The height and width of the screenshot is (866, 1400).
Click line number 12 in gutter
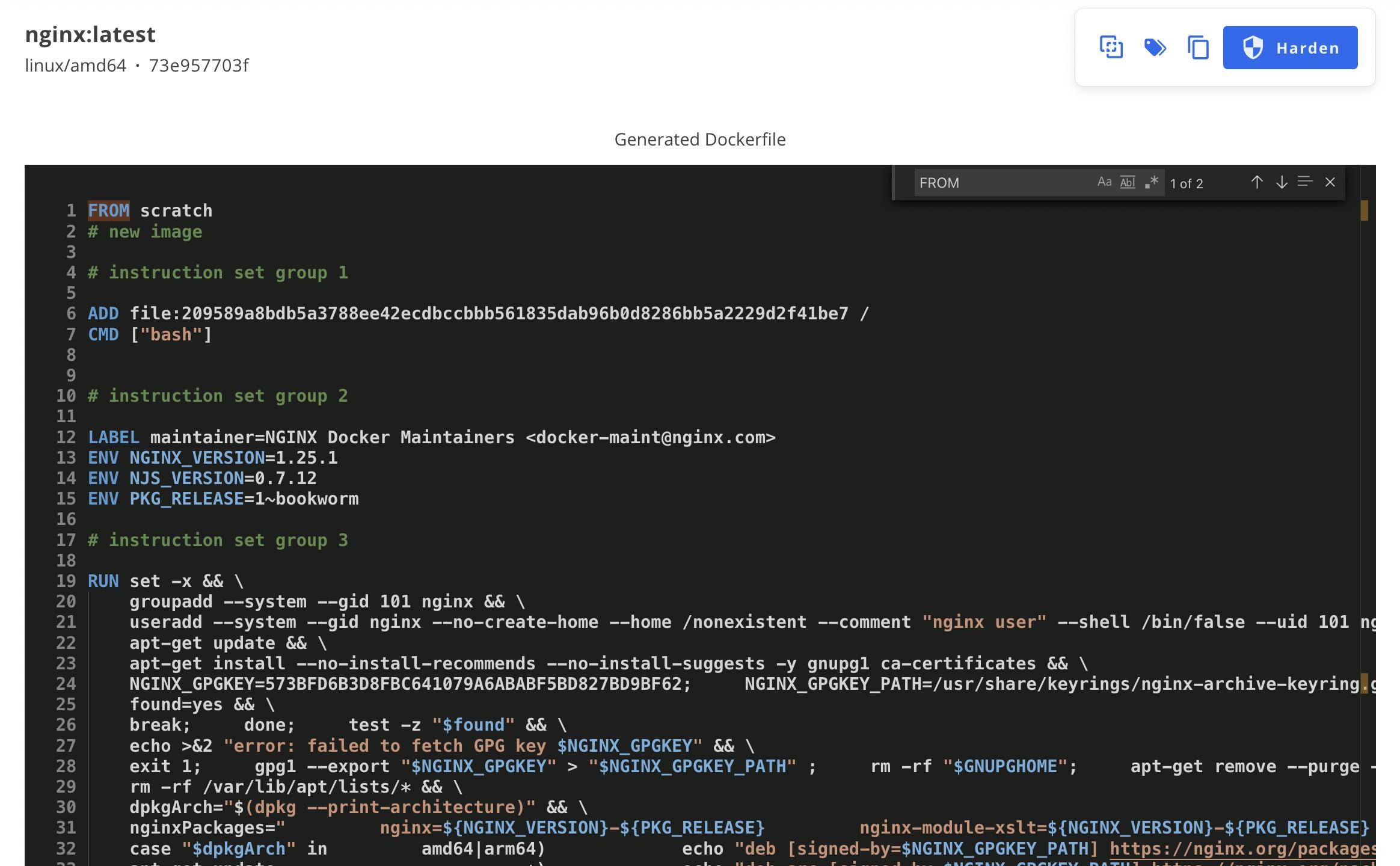point(66,437)
